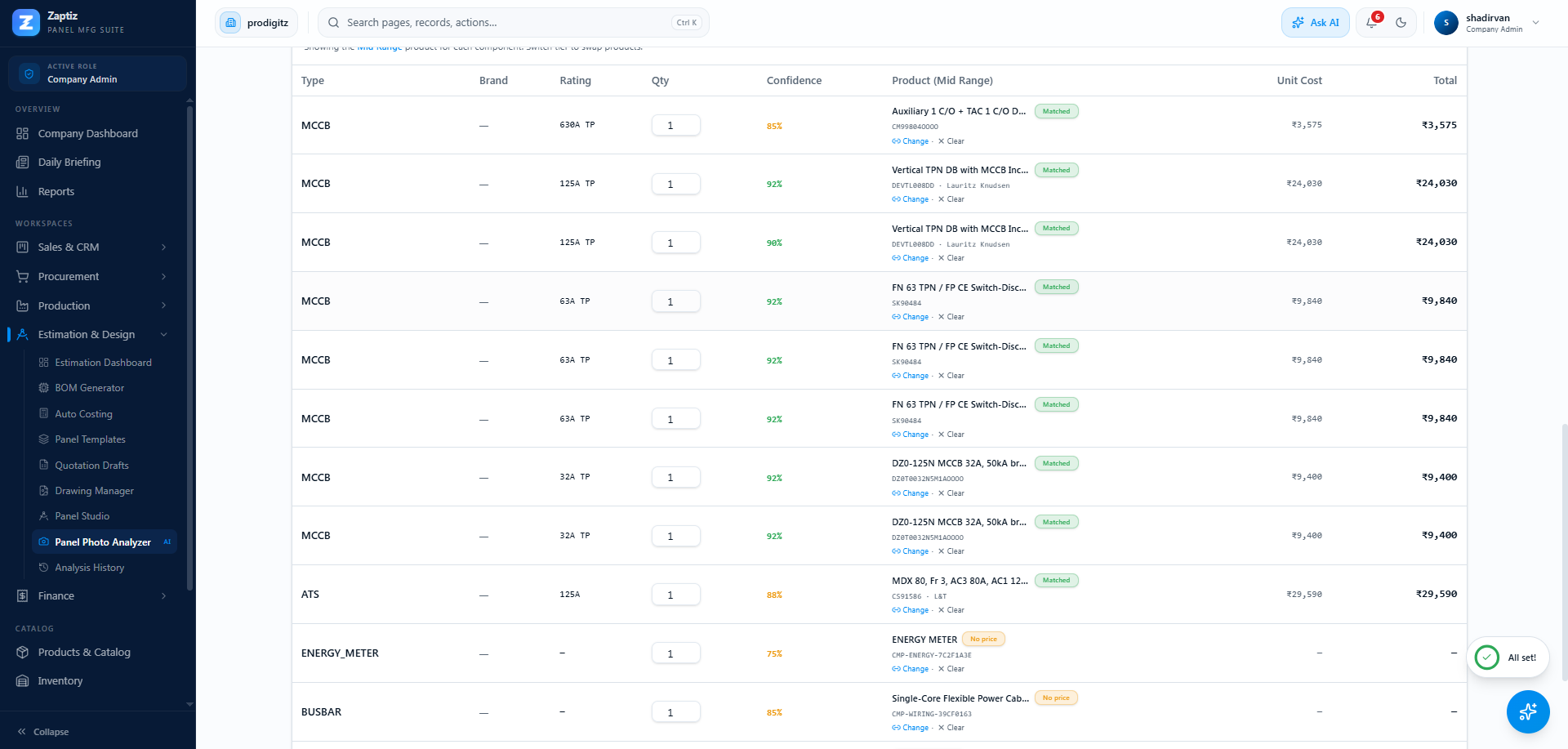Select the prodigitz company switcher
The width and height of the screenshot is (1568, 749).
tap(256, 23)
